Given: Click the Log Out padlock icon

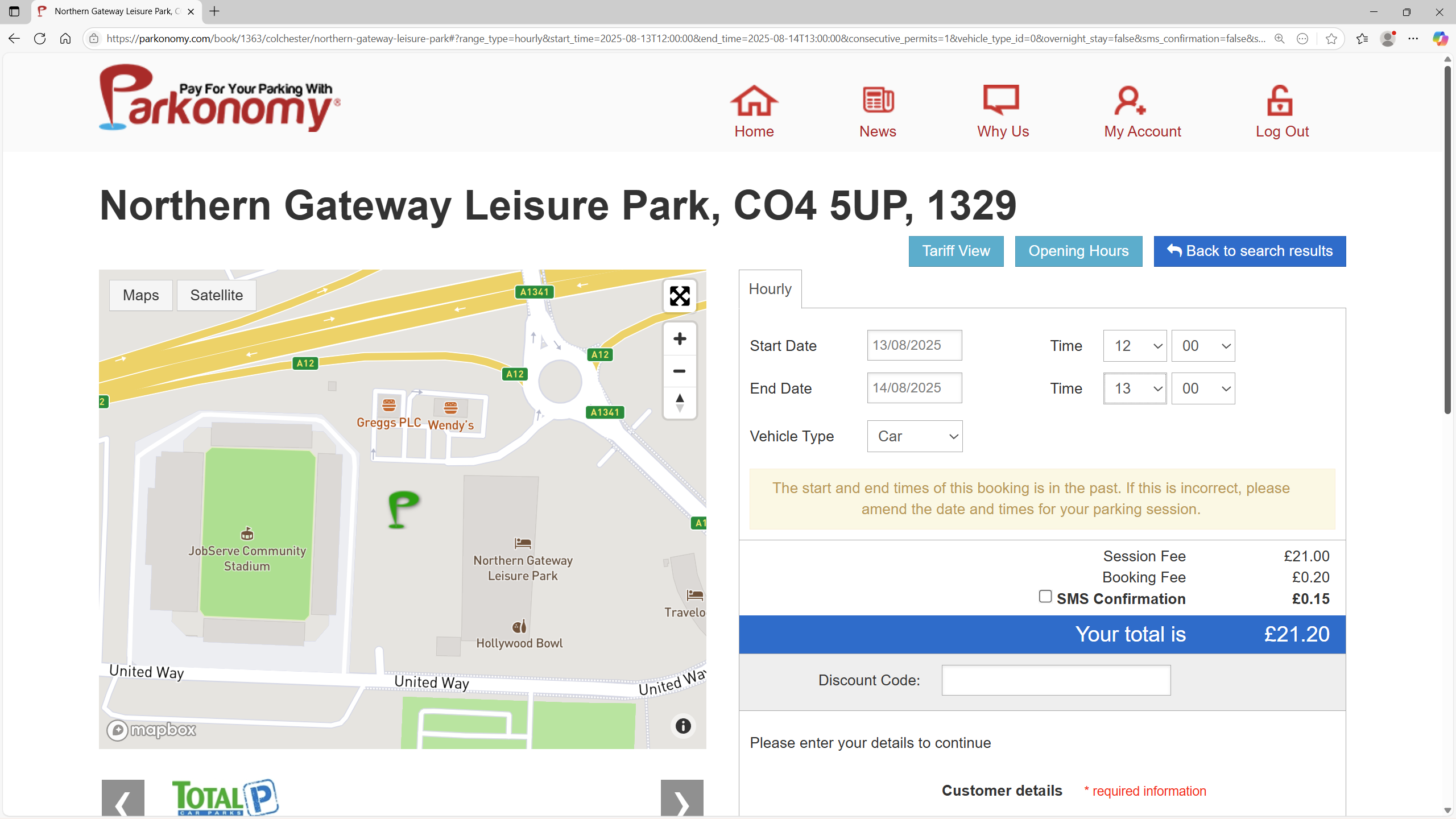Looking at the screenshot, I should (x=1280, y=101).
